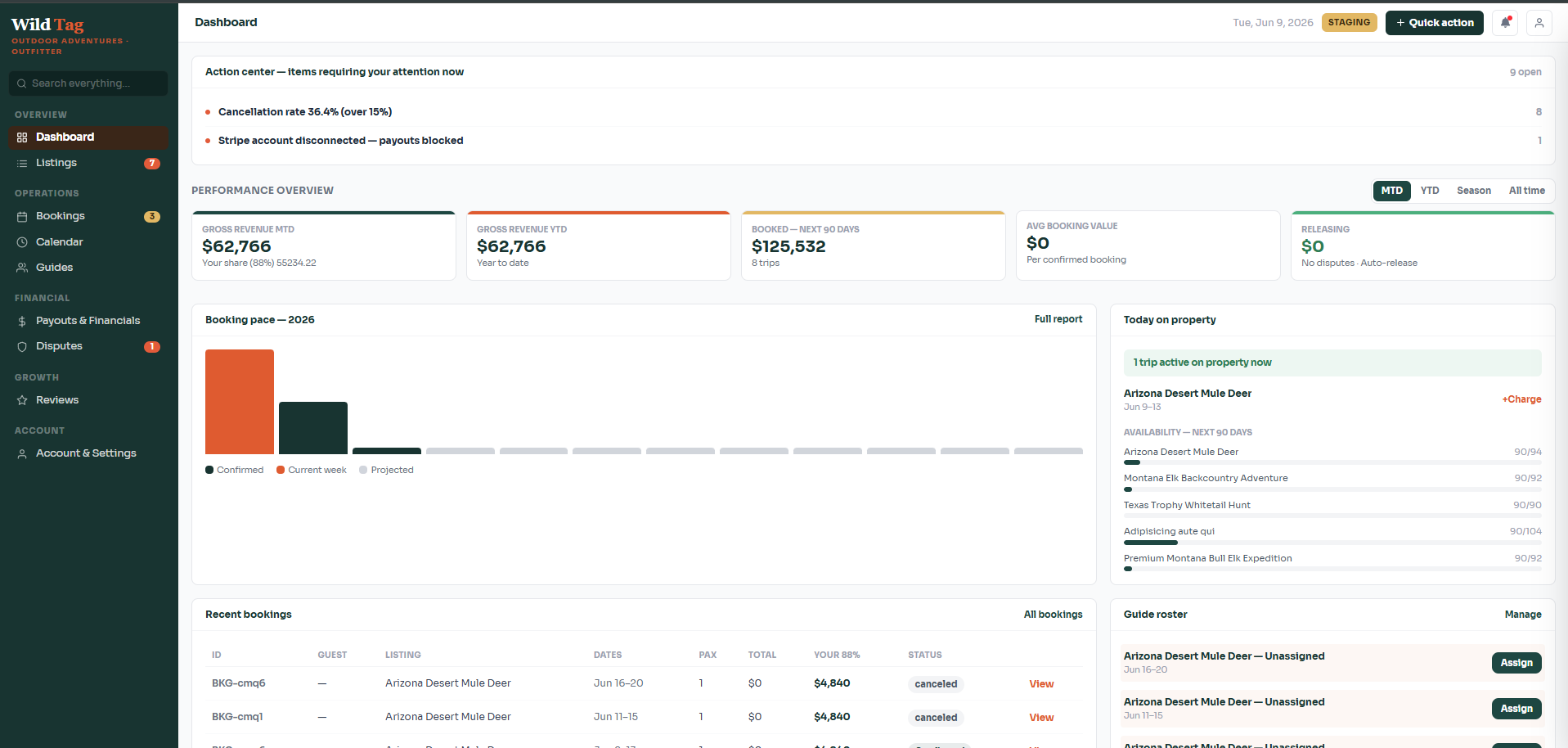Assign guide for Jun 16–20 trip
The width and height of the screenshot is (1568, 748).
(x=1516, y=663)
